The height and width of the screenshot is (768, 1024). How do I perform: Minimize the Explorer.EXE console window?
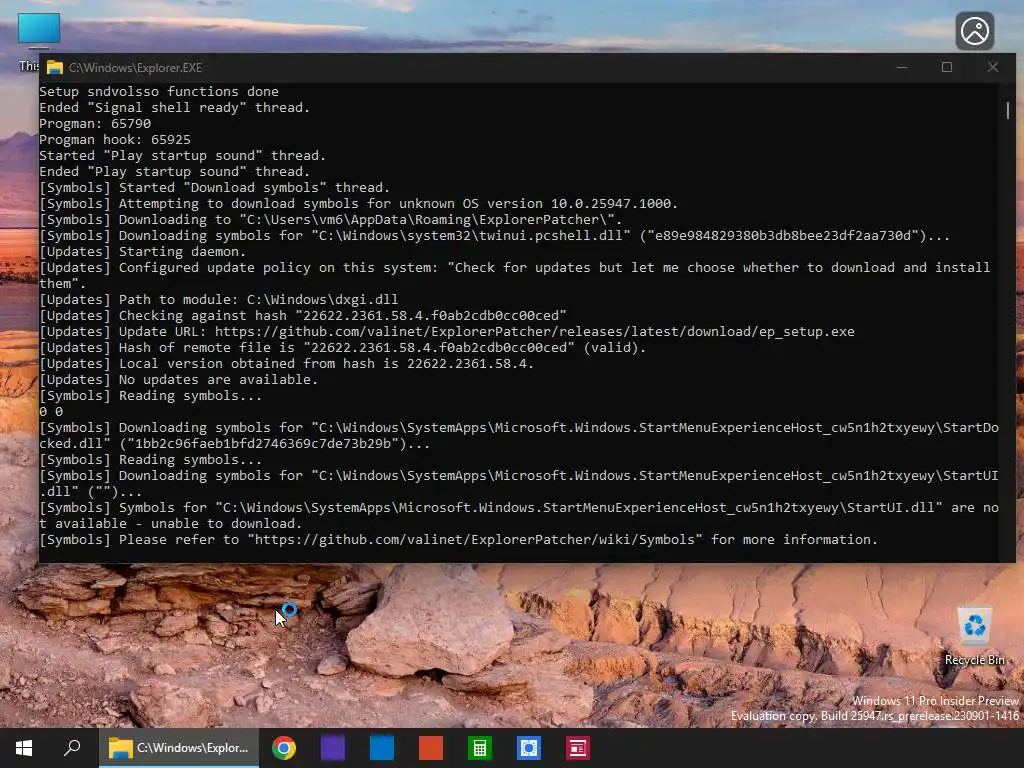coord(902,67)
